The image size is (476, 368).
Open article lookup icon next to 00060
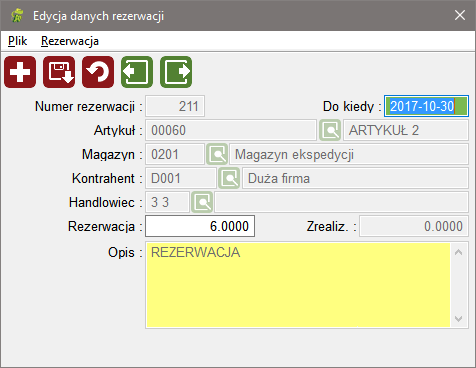tap(330, 130)
